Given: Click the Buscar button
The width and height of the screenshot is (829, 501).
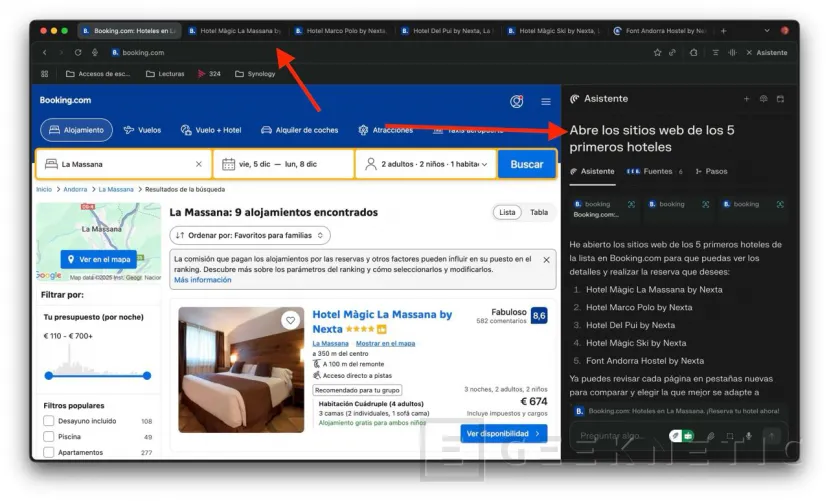Looking at the screenshot, I should pyautogui.click(x=527, y=164).
